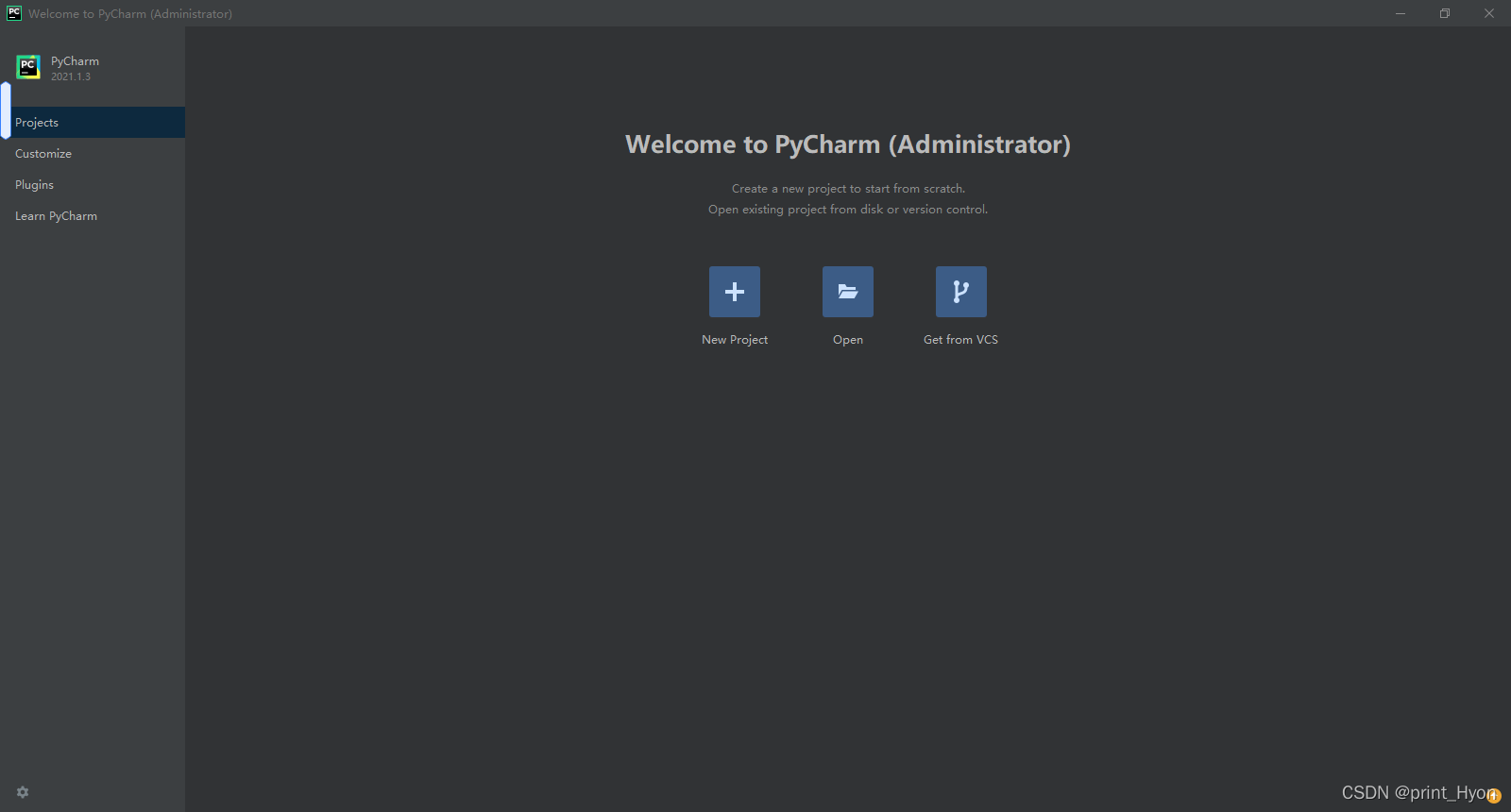
Task: Select the Projects tab
Action: point(93,123)
